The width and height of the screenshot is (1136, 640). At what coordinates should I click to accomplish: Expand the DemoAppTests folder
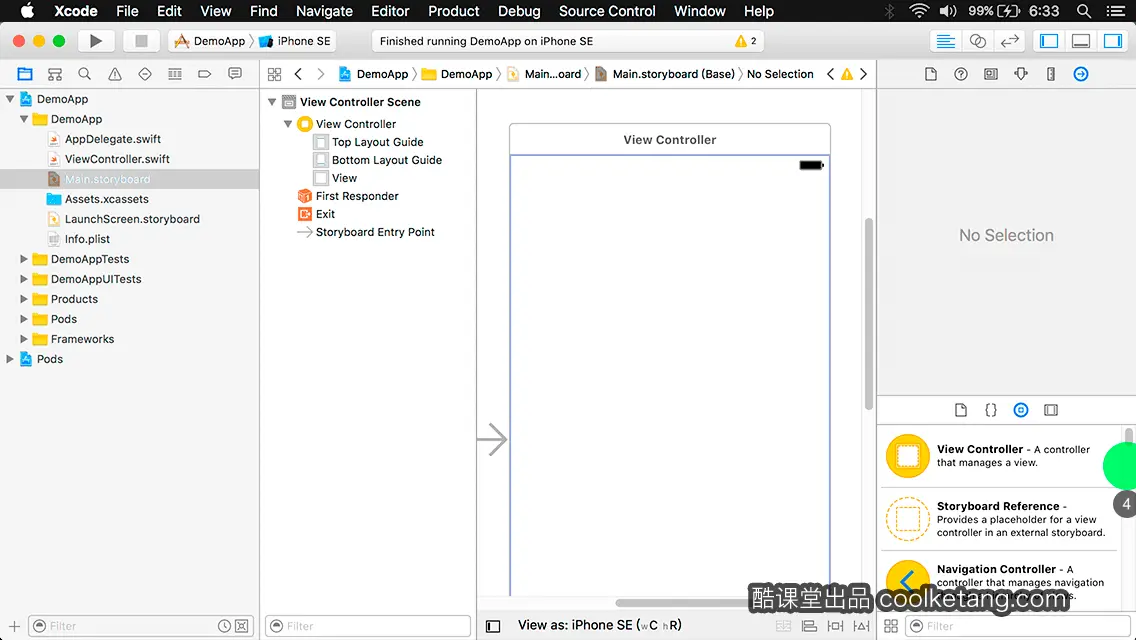(24, 259)
